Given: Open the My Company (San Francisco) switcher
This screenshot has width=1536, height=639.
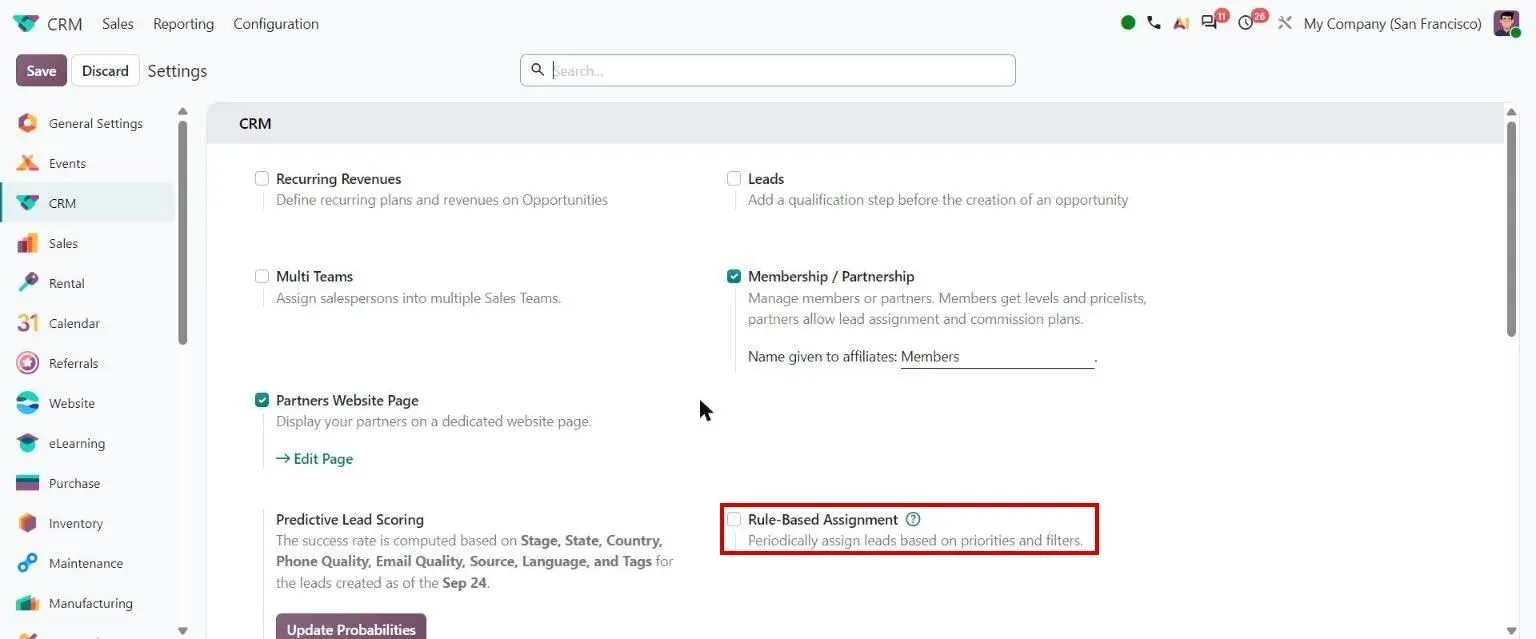Looking at the screenshot, I should tap(1392, 23).
